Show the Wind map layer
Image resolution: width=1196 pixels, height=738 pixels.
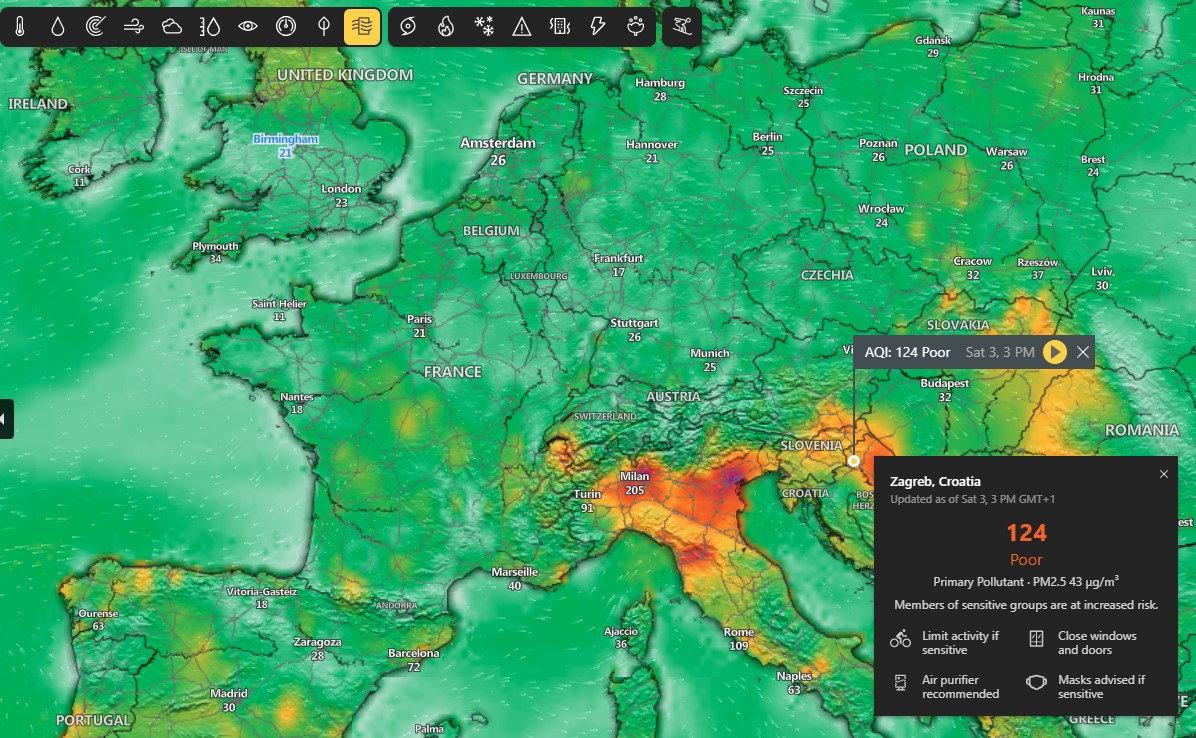(x=134, y=27)
